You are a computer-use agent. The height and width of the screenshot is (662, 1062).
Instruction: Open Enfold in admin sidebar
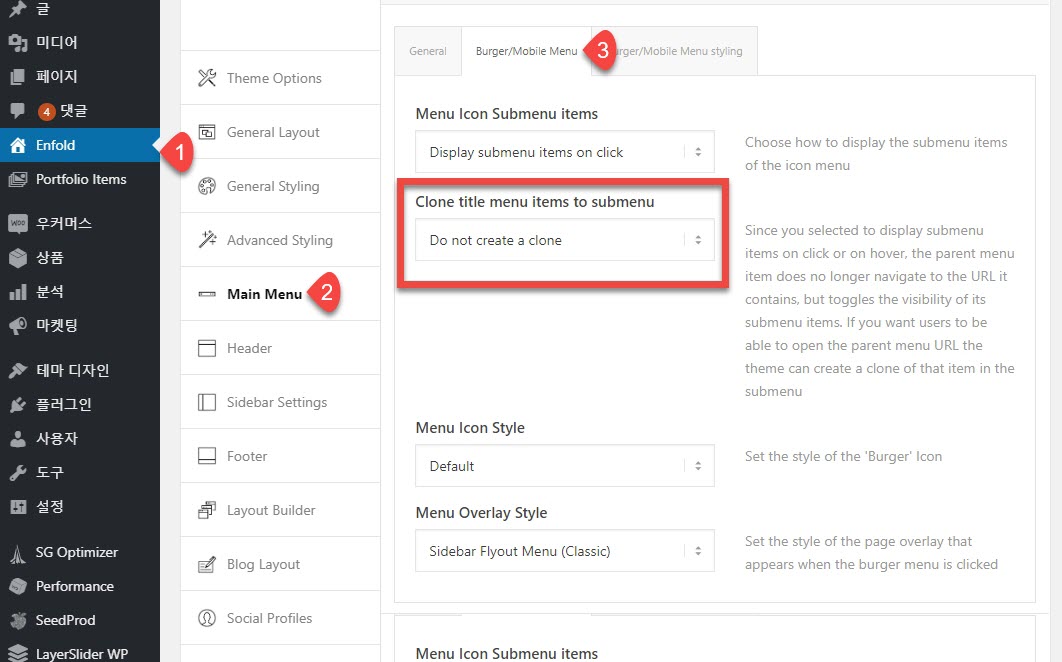[x=80, y=145]
